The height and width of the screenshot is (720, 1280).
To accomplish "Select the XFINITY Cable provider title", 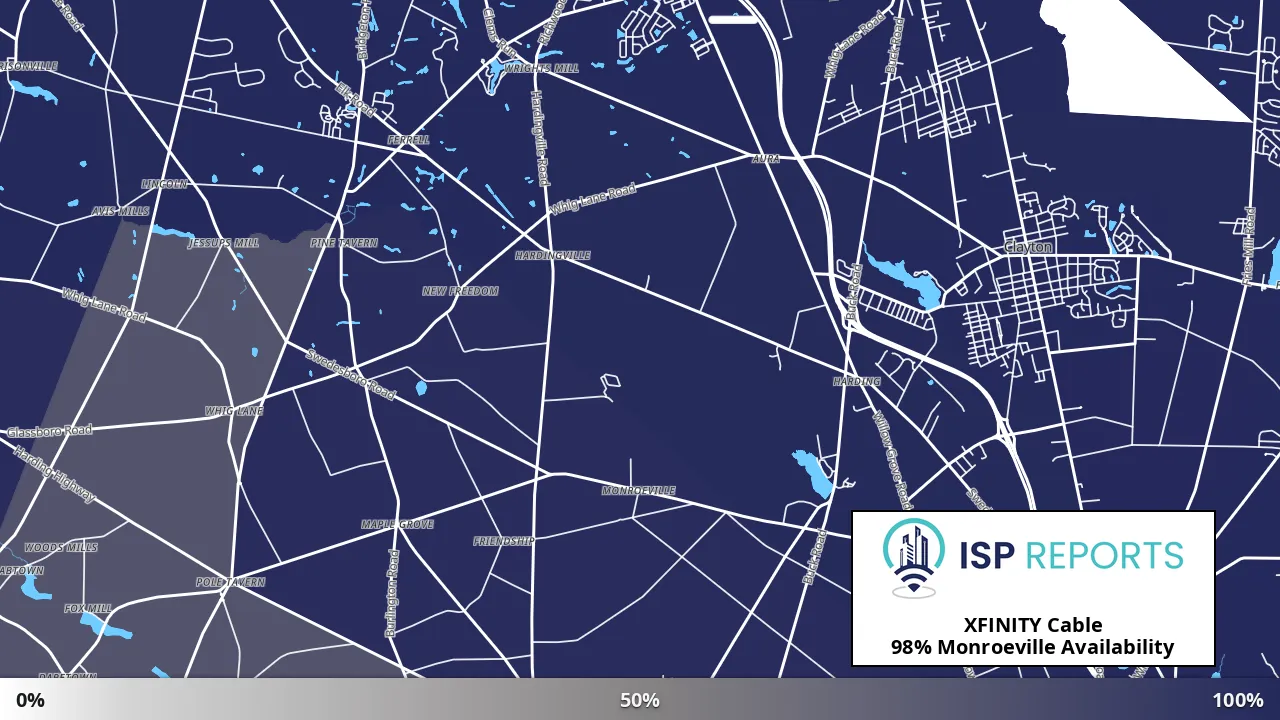I will tap(1033, 625).
